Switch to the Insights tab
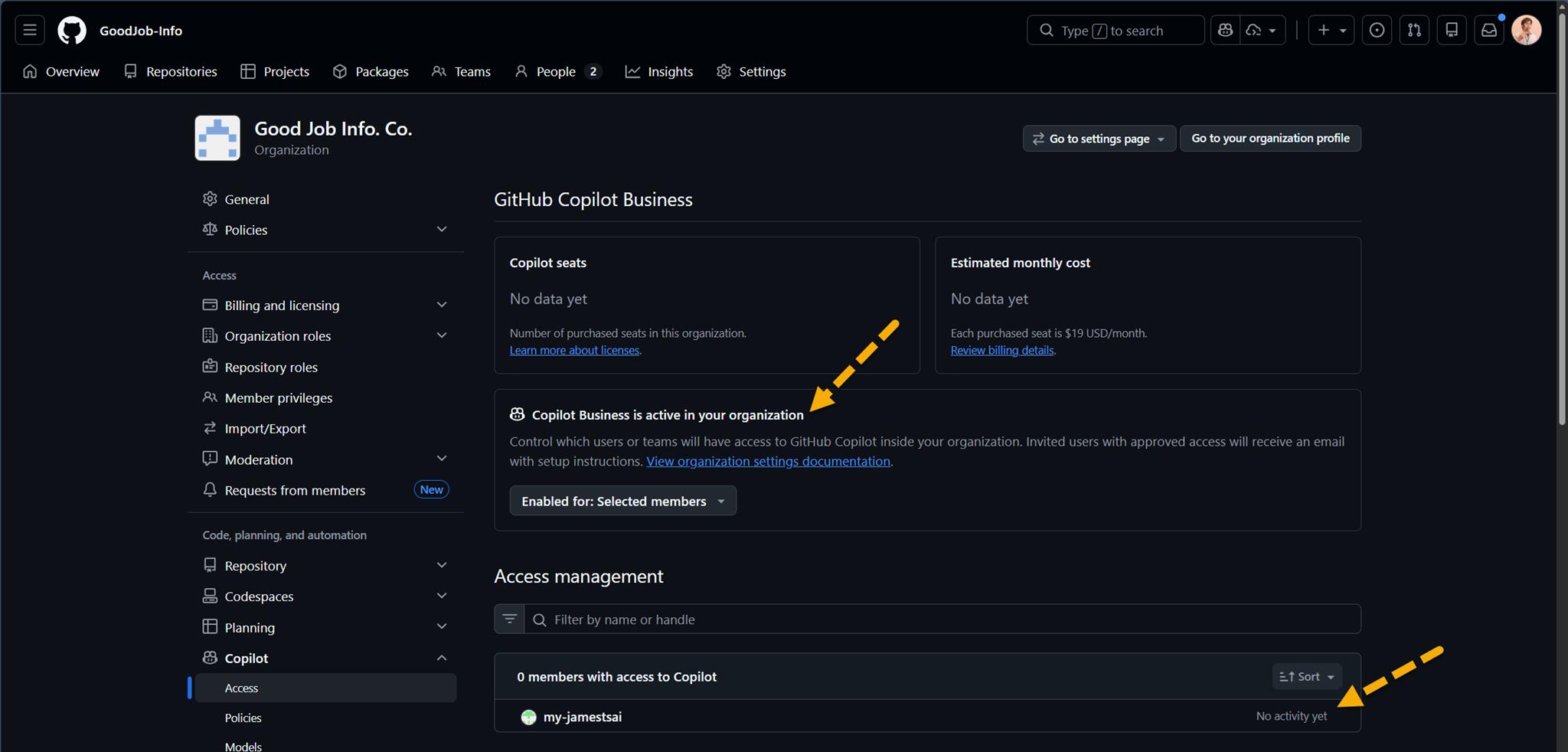 tap(659, 71)
